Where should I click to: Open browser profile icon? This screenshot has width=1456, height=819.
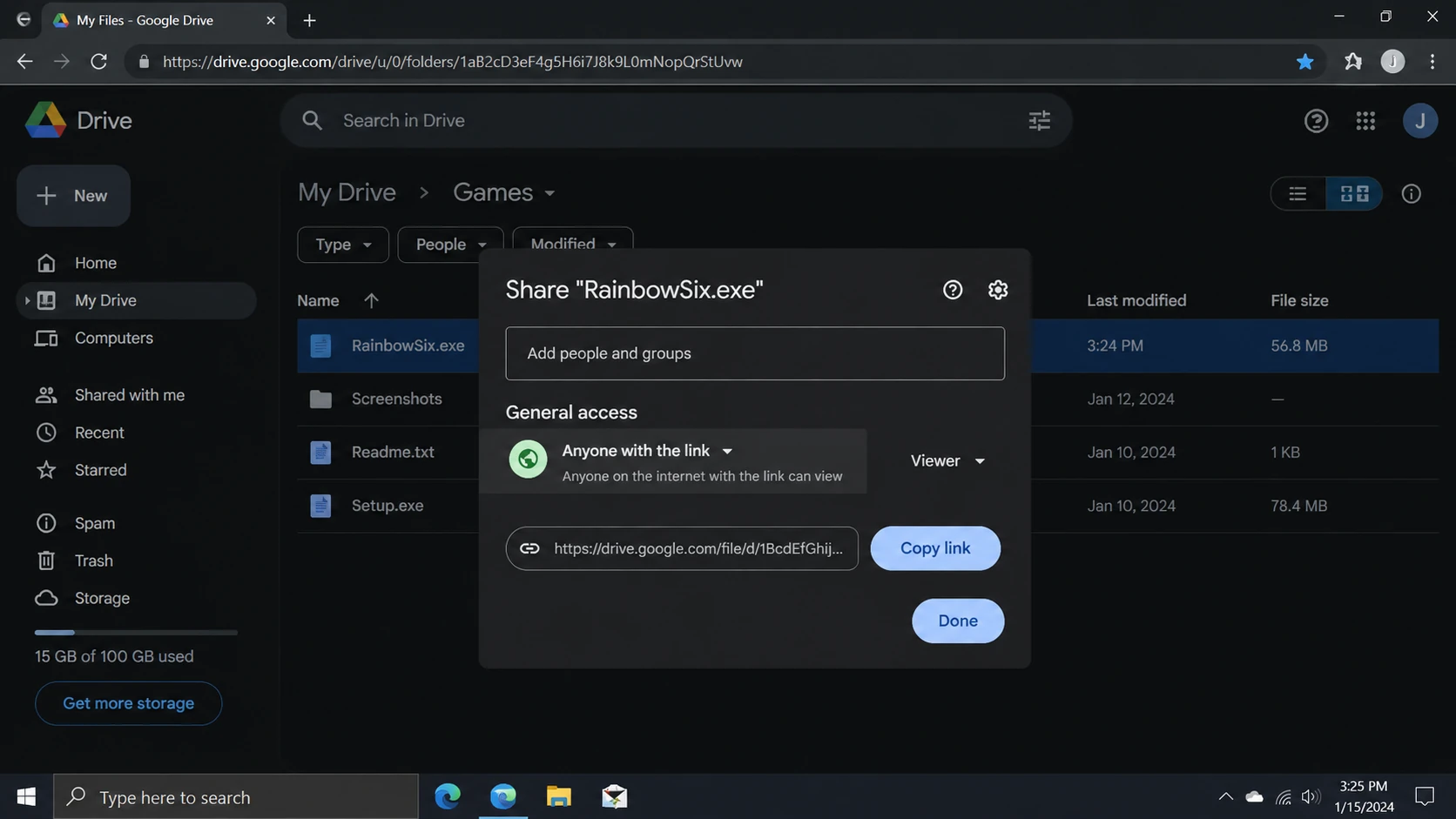(x=1392, y=62)
